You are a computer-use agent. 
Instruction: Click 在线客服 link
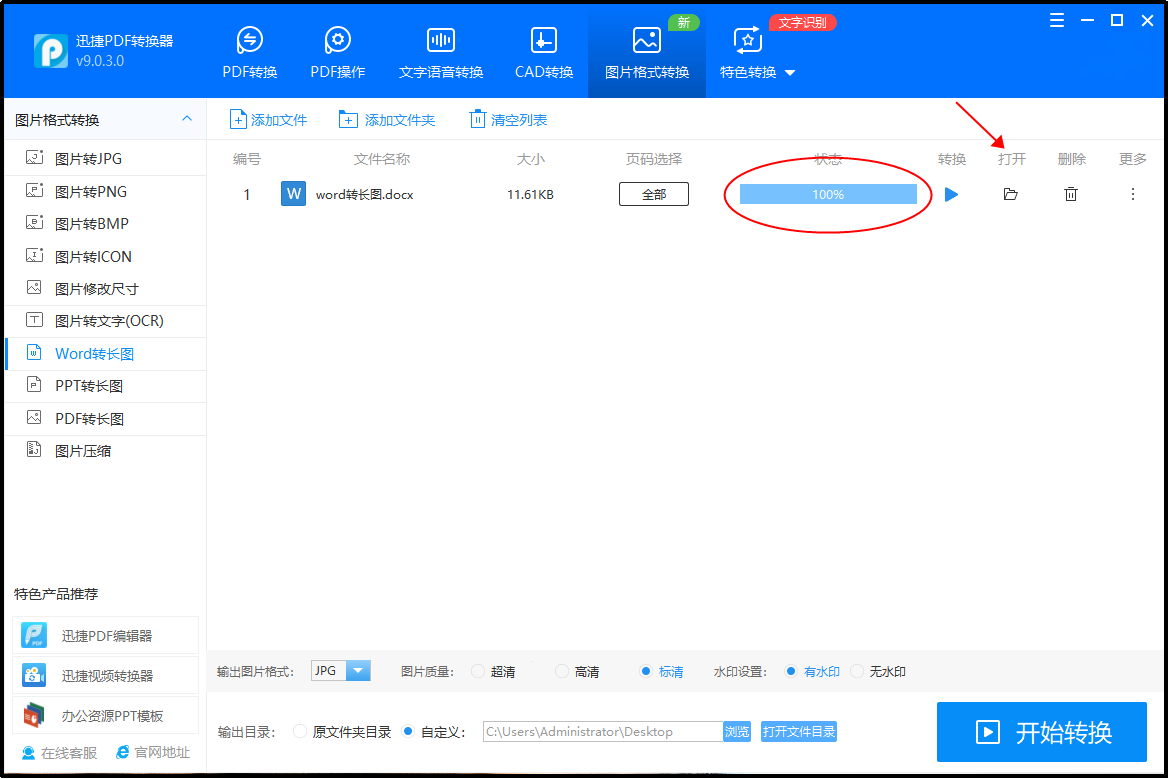[x=60, y=753]
